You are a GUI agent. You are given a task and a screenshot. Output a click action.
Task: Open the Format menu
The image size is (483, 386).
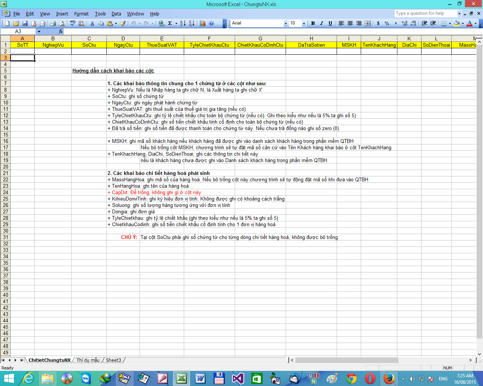(81, 14)
